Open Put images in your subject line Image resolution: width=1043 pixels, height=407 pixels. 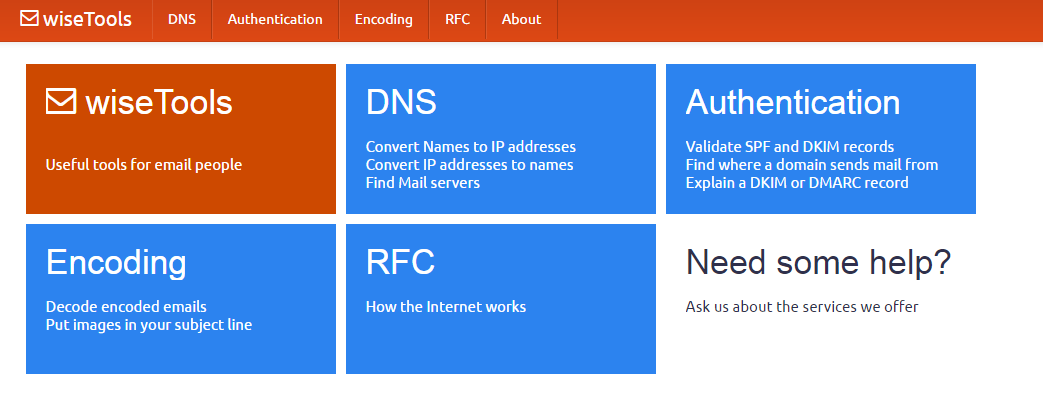coord(149,325)
